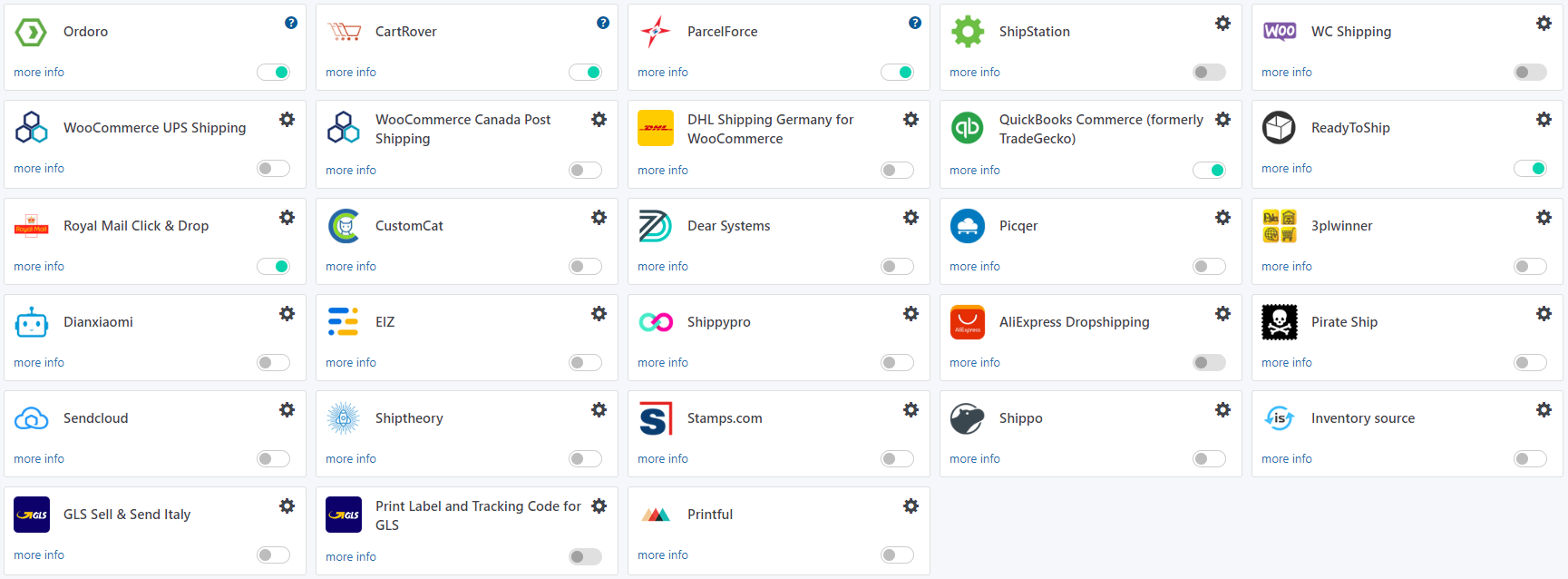Turn off the ReadyToShip switch
The width and height of the screenshot is (1568, 579).
[x=1530, y=169]
